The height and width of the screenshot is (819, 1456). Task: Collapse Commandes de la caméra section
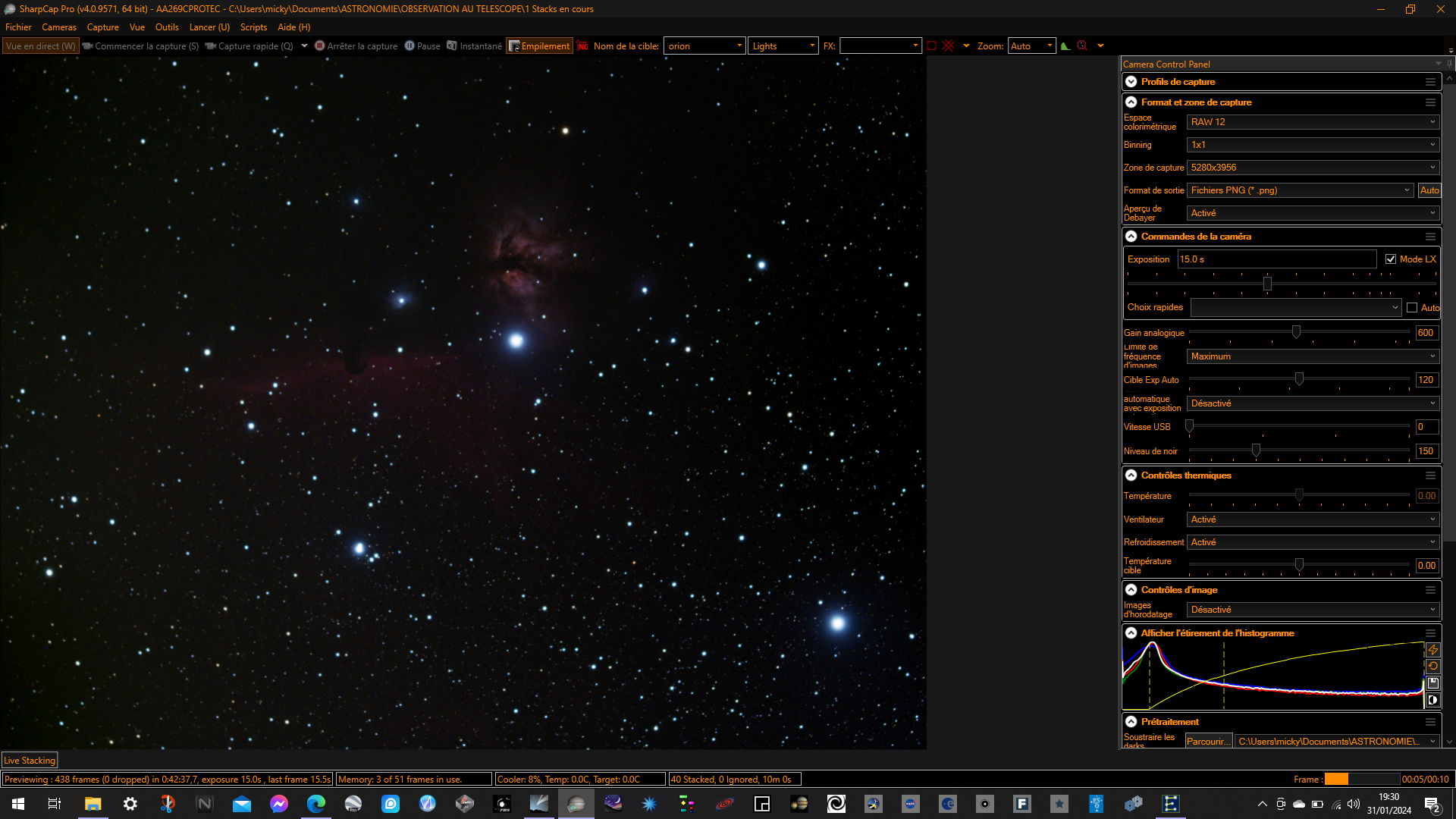pos(1131,237)
